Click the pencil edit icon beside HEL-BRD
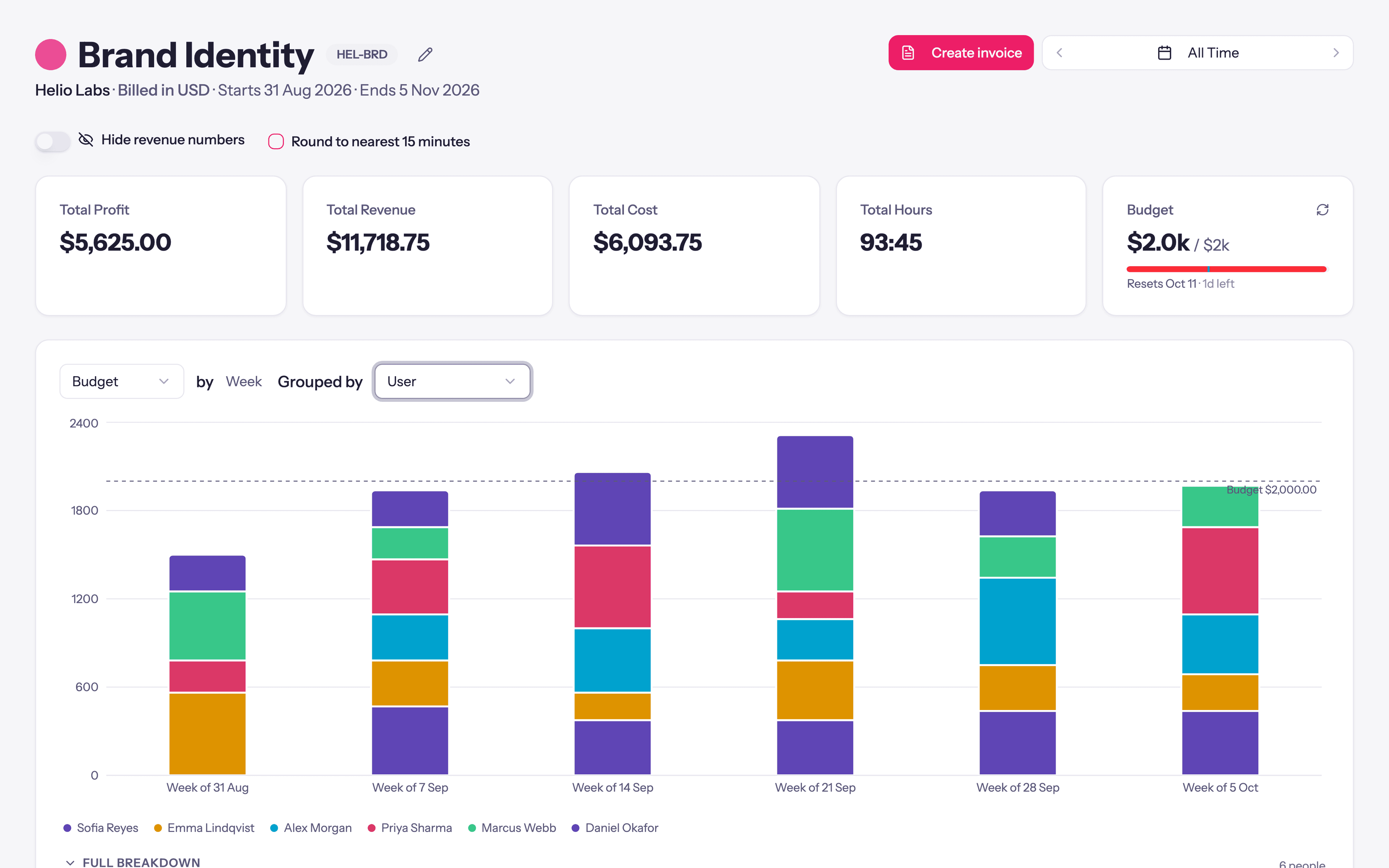Viewport: 1389px width, 868px height. coord(425,55)
